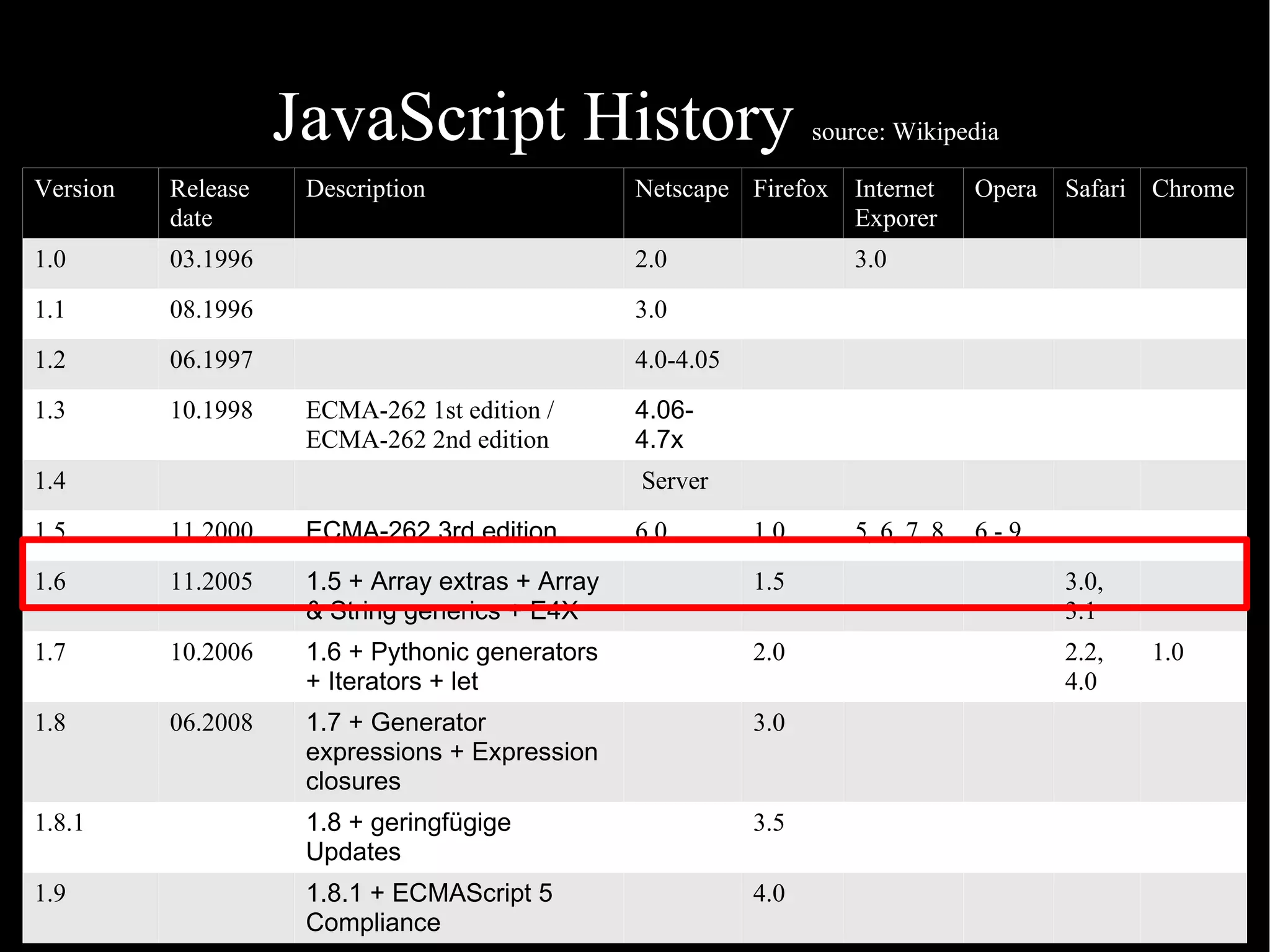Click Firefox '4.0' in the 1.9 row
The height and width of the screenshot is (952, 1270).
tap(768, 894)
